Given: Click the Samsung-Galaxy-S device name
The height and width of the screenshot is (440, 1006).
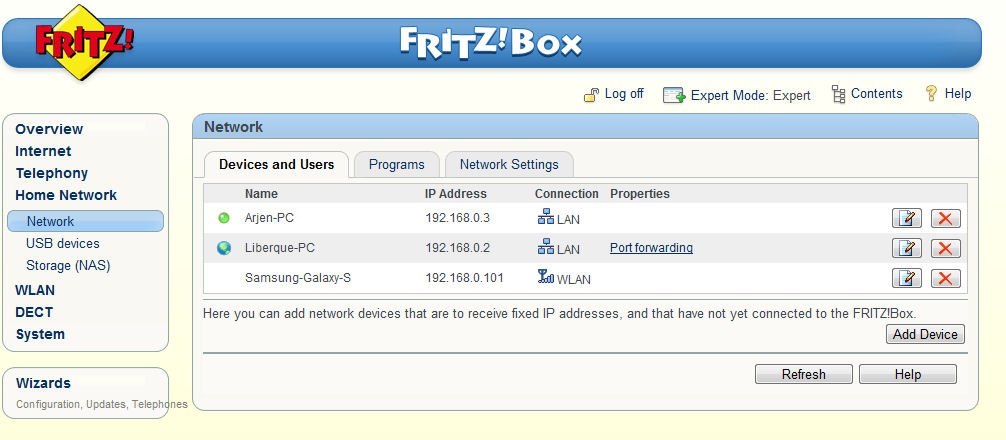Looking at the screenshot, I should pos(298,278).
